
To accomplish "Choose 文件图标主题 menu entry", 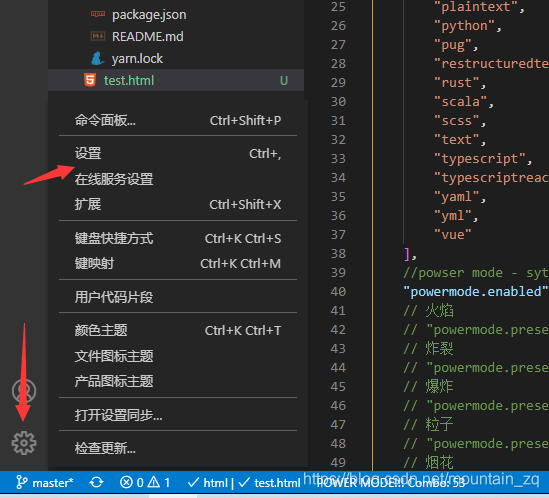I will tap(178, 356).
